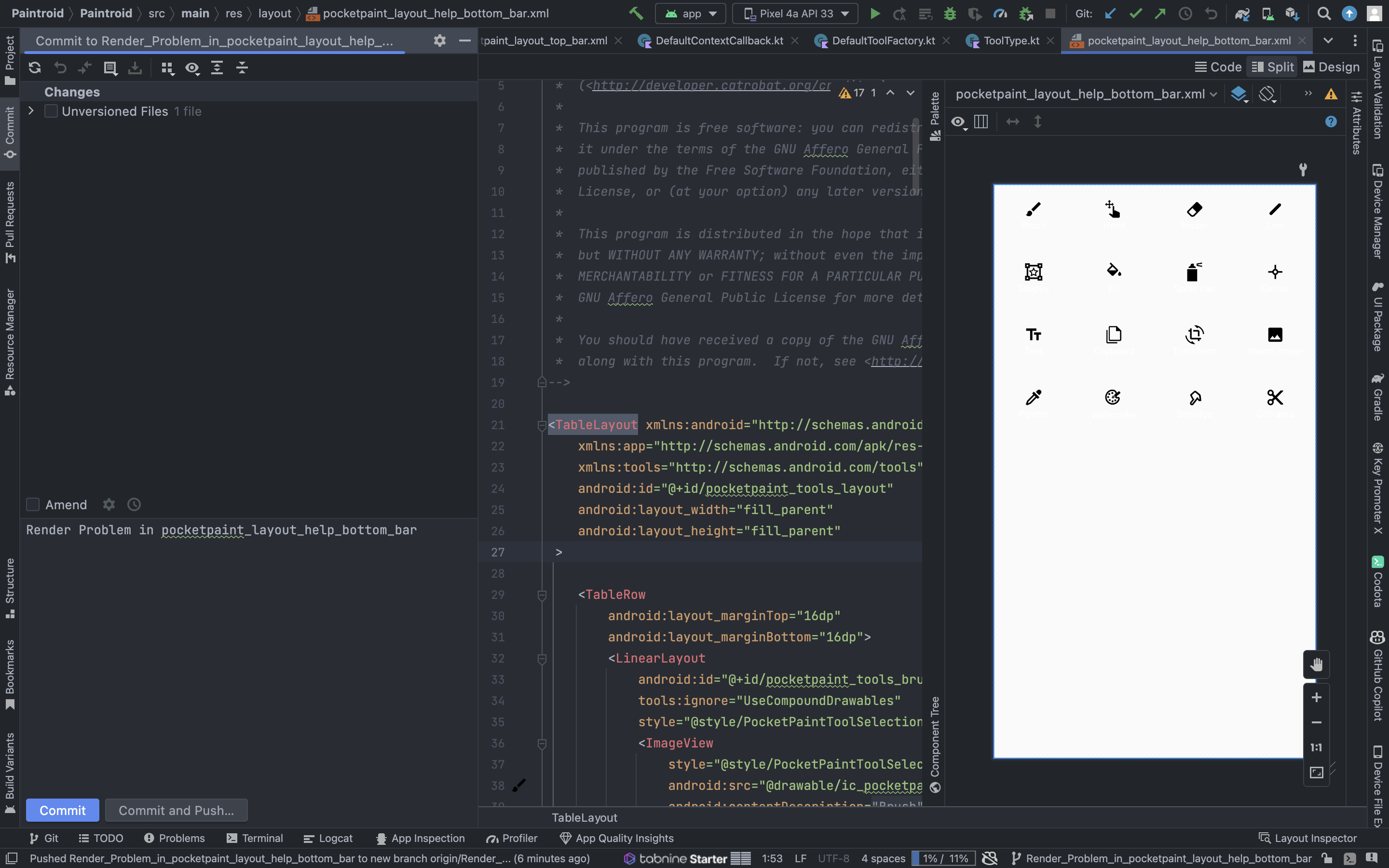Click the Debug app bug icon
Screen dimensions: 1389x868
click(x=950, y=13)
